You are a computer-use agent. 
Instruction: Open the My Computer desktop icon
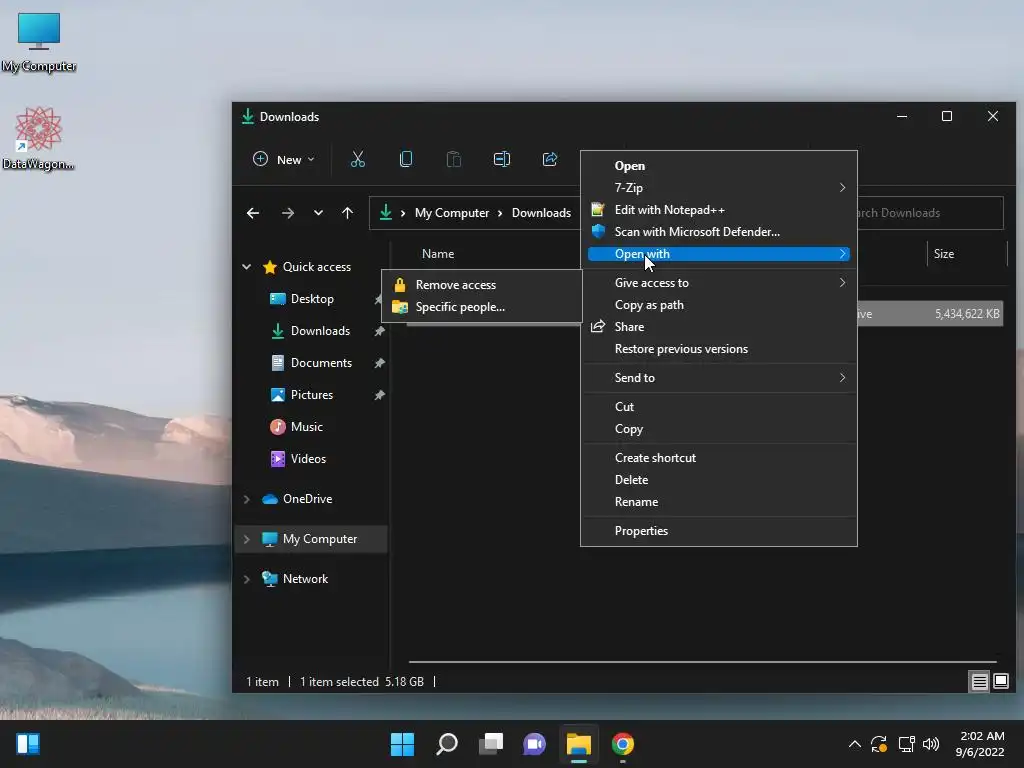[39, 42]
